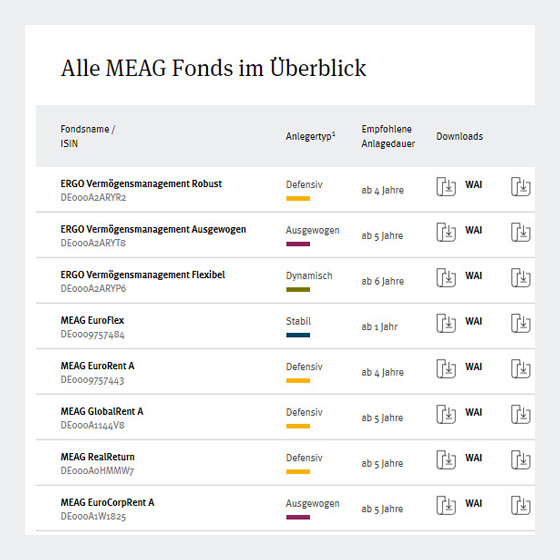Screen dimensions: 560x560
Task: Open ERGO Vermögensmanagement Flexibel fund link
Action: tap(143, 275)
